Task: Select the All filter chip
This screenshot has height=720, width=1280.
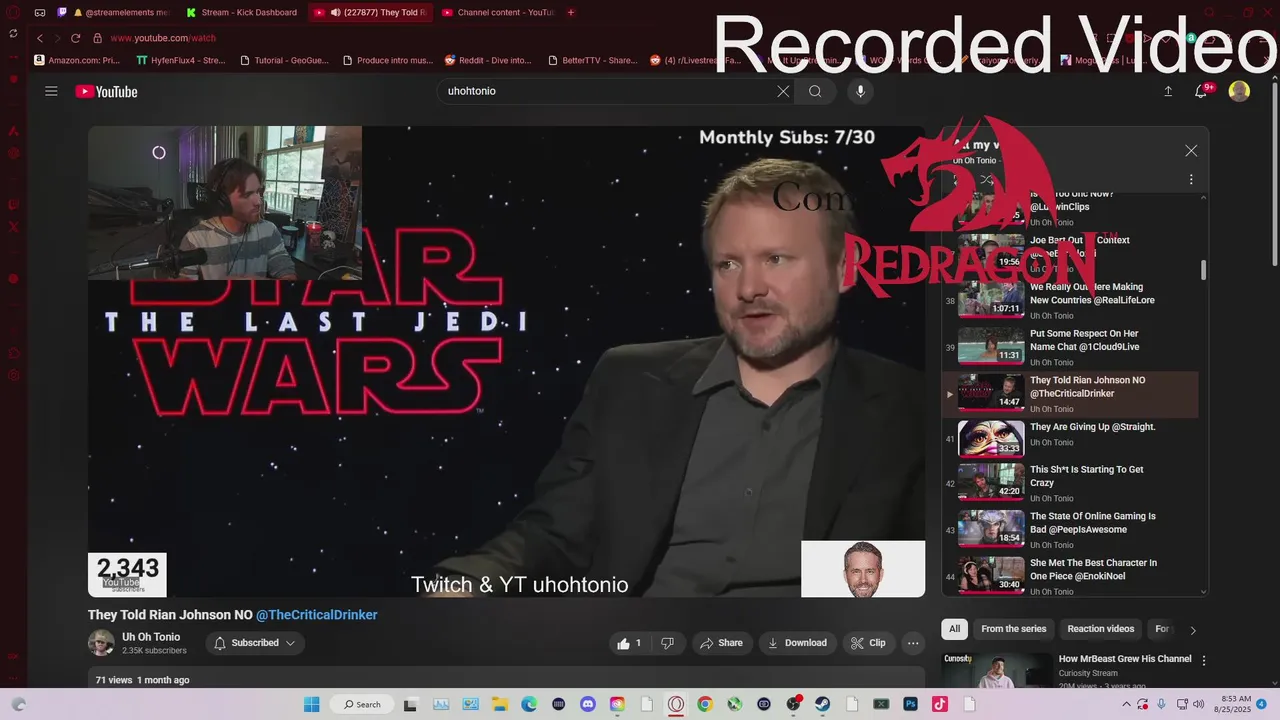Action: click(x=955, y=629)
